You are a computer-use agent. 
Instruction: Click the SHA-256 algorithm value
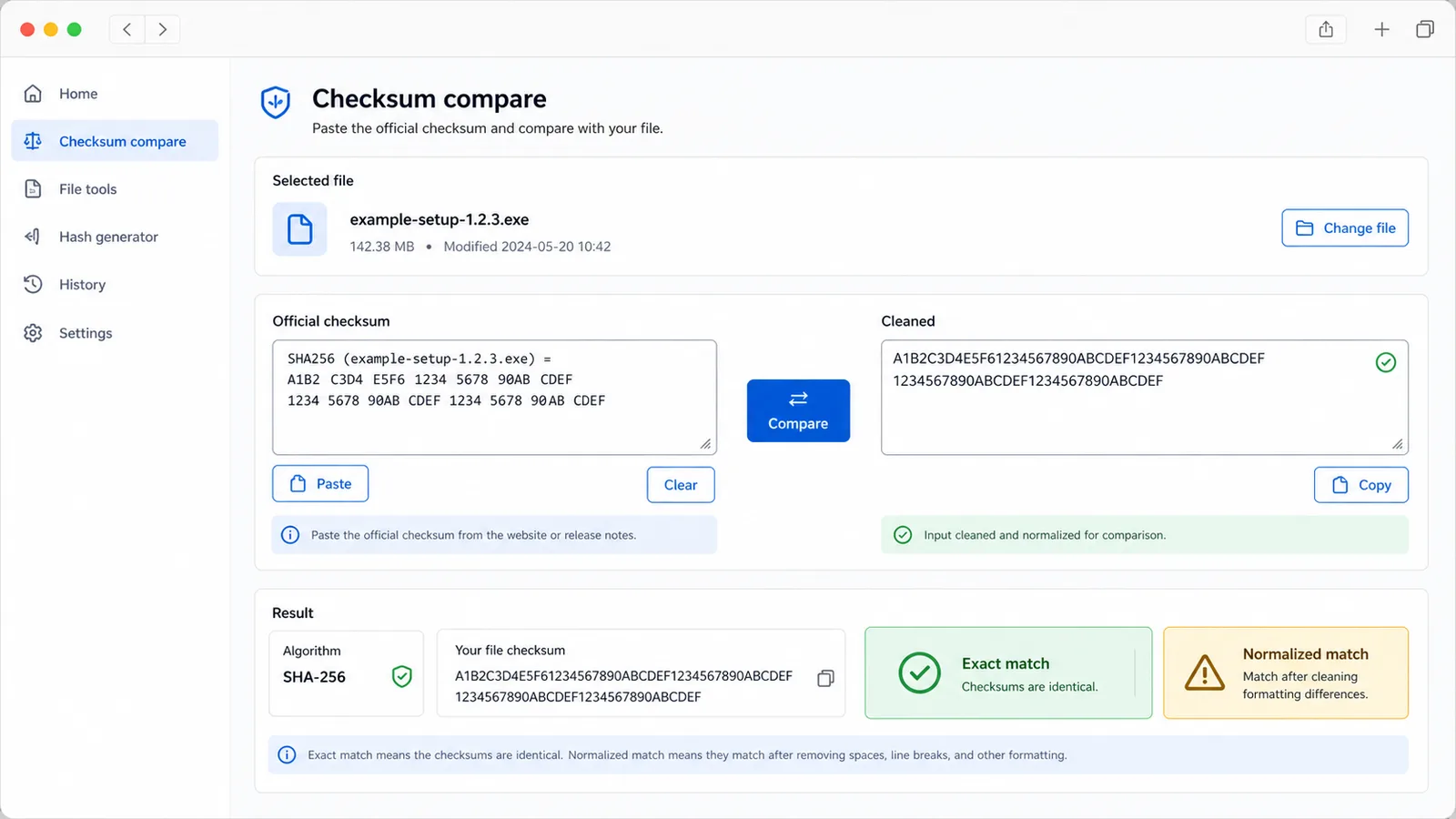[x=314, y=677]
